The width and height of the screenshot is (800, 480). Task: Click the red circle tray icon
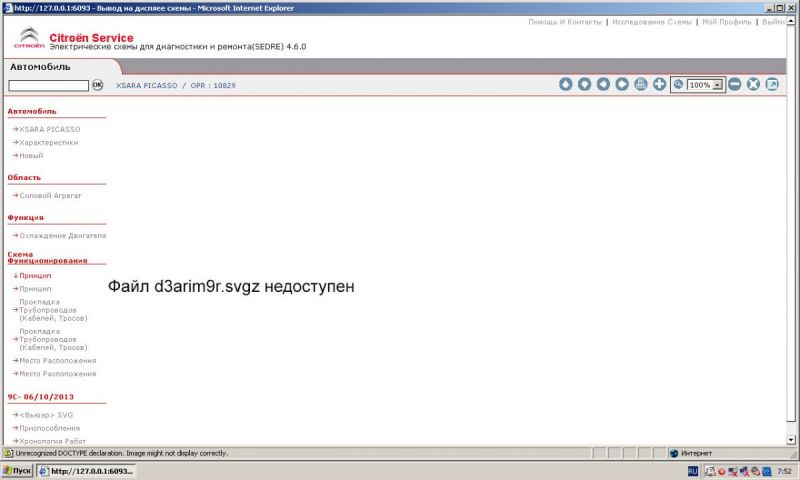point(721,471)
